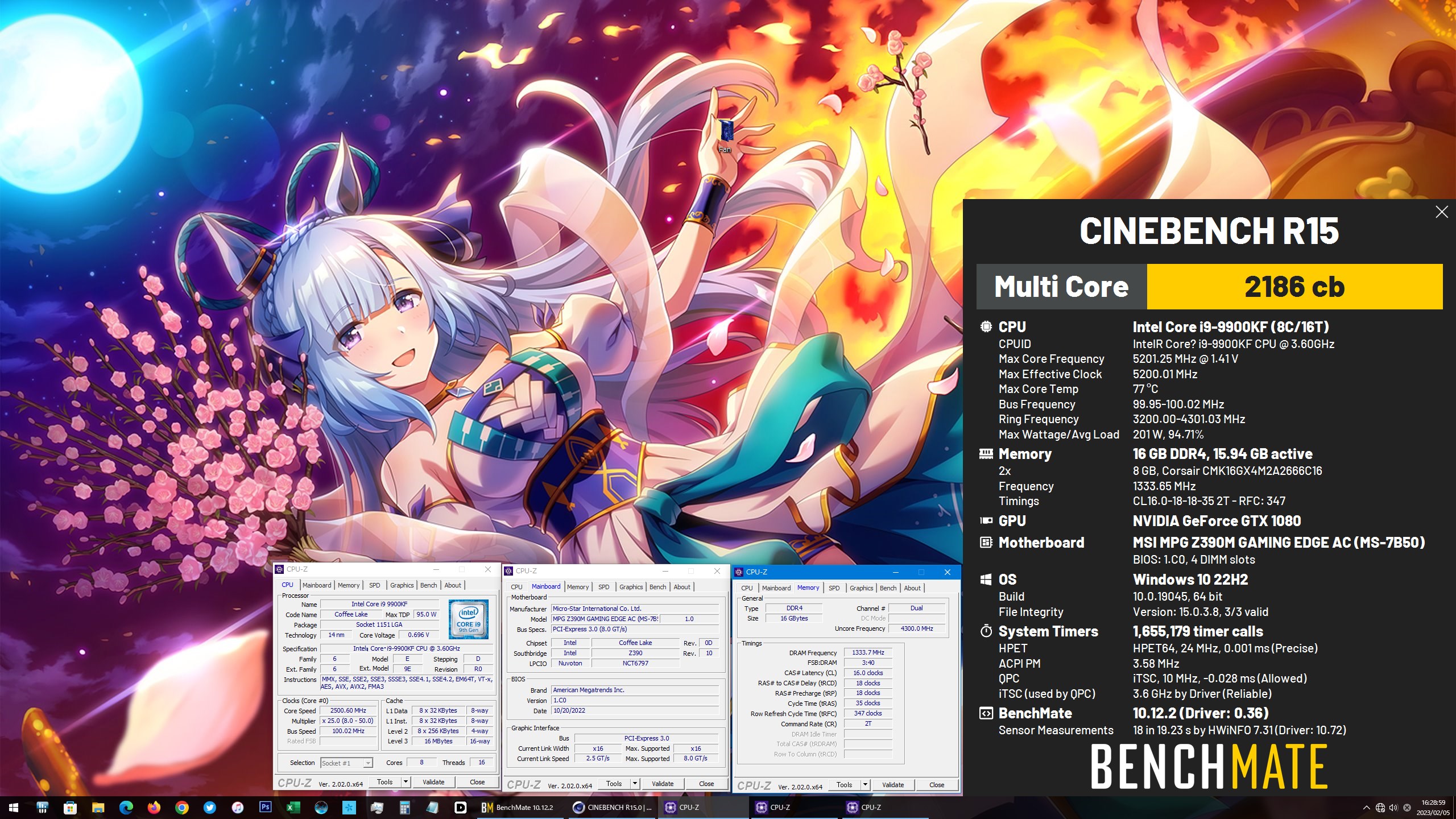Screen dimensions: 1456x819
Task: Select SPD tab in the Mainboard window
Action: pos(603,587)
